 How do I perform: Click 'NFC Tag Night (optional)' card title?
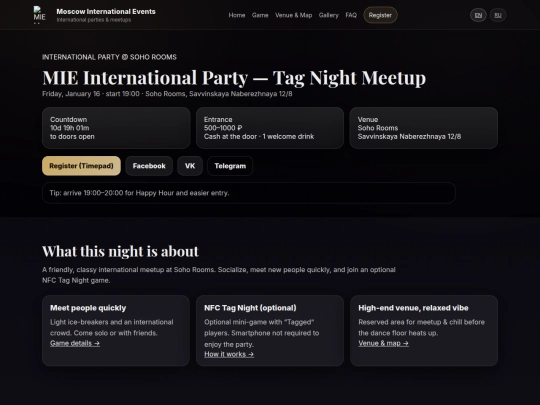pos(250,308)
